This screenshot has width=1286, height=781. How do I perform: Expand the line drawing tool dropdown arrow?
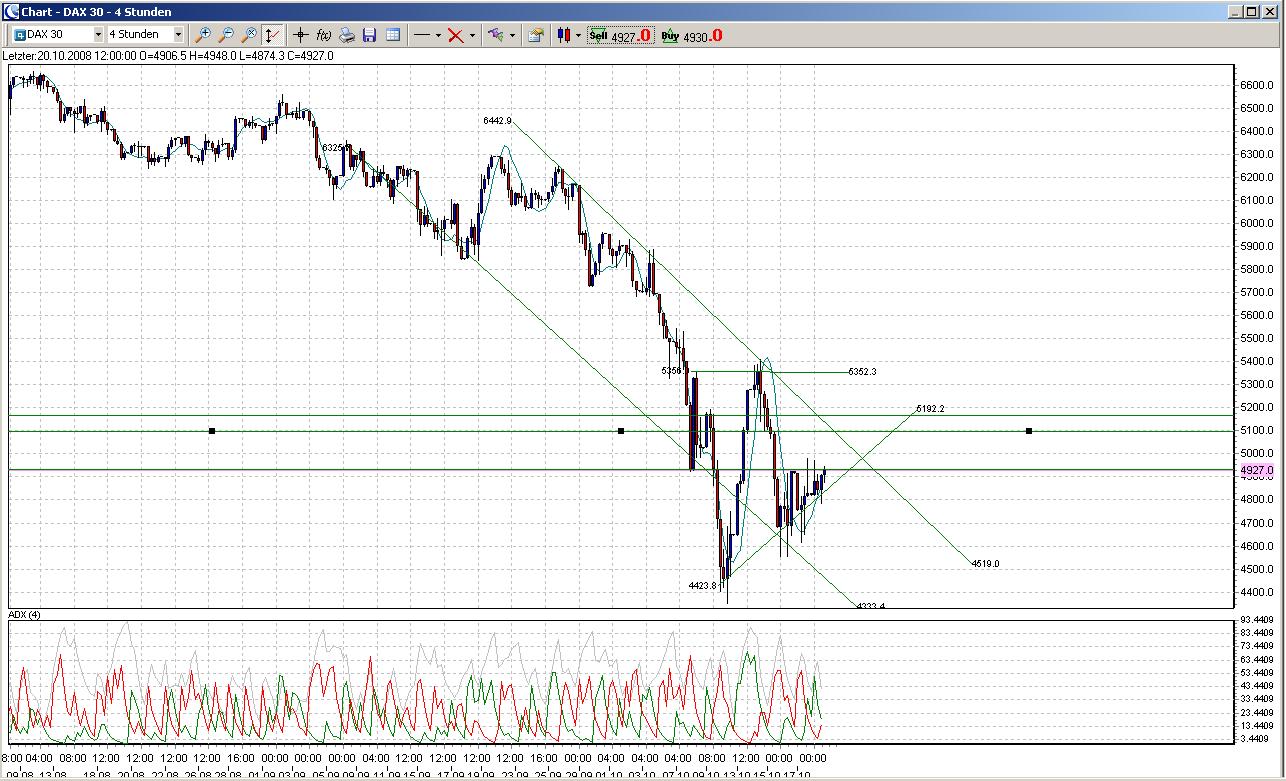click(x=438, y=35)
